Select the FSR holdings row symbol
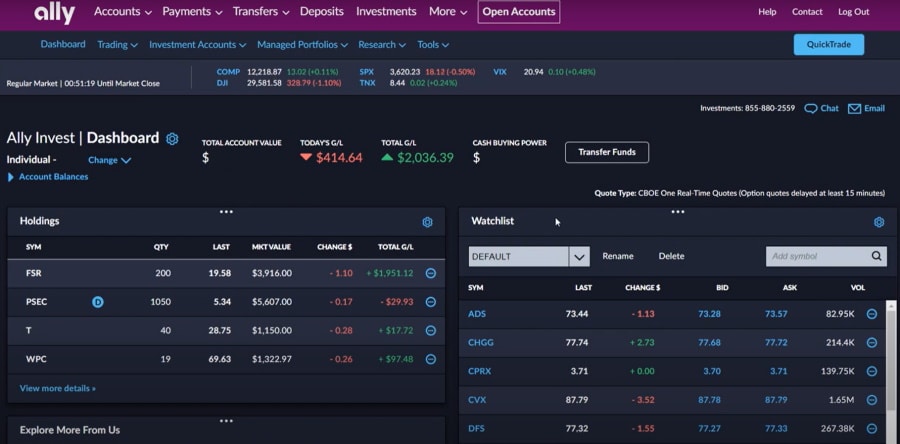Image resolution: width=900 pixels, height=444 pixels. [33, 274]
